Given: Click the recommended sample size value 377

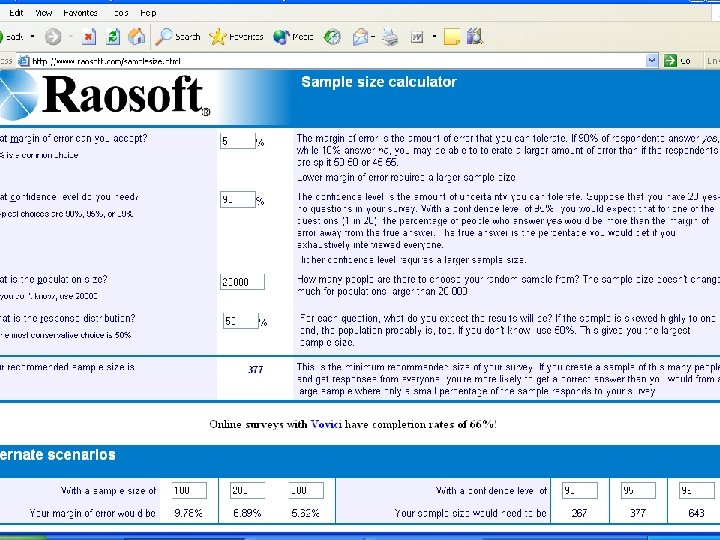Looking at the screenshot, I should click(x=255, y=369).
